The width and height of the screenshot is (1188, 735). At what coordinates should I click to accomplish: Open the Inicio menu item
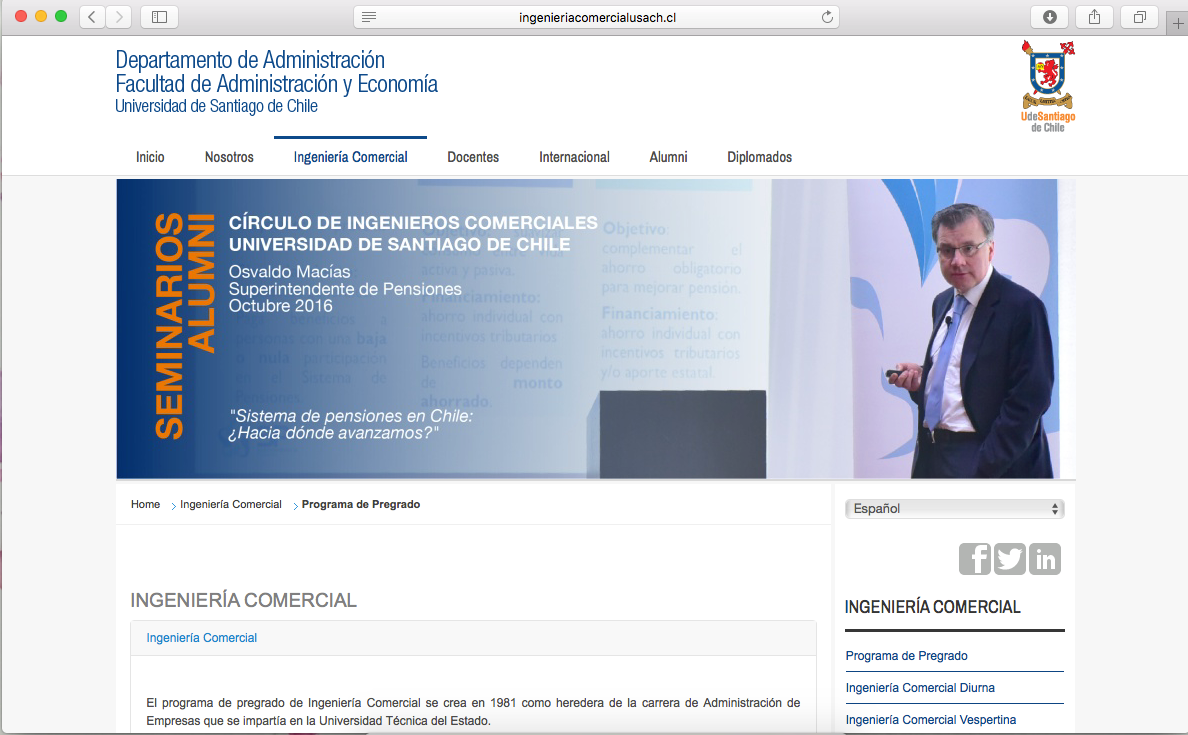pyautogui.click(x=150, y=157)
